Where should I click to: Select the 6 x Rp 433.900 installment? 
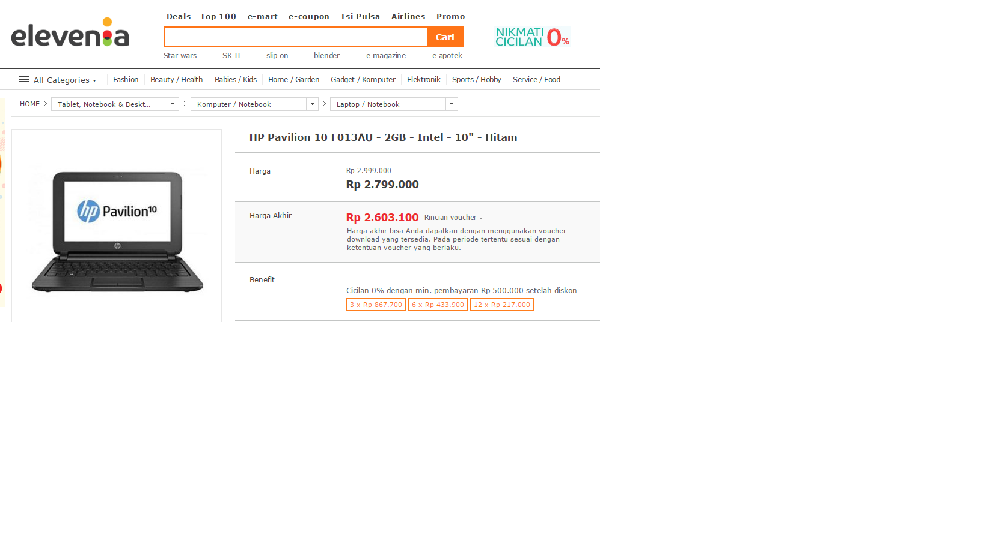click(438, 305)
